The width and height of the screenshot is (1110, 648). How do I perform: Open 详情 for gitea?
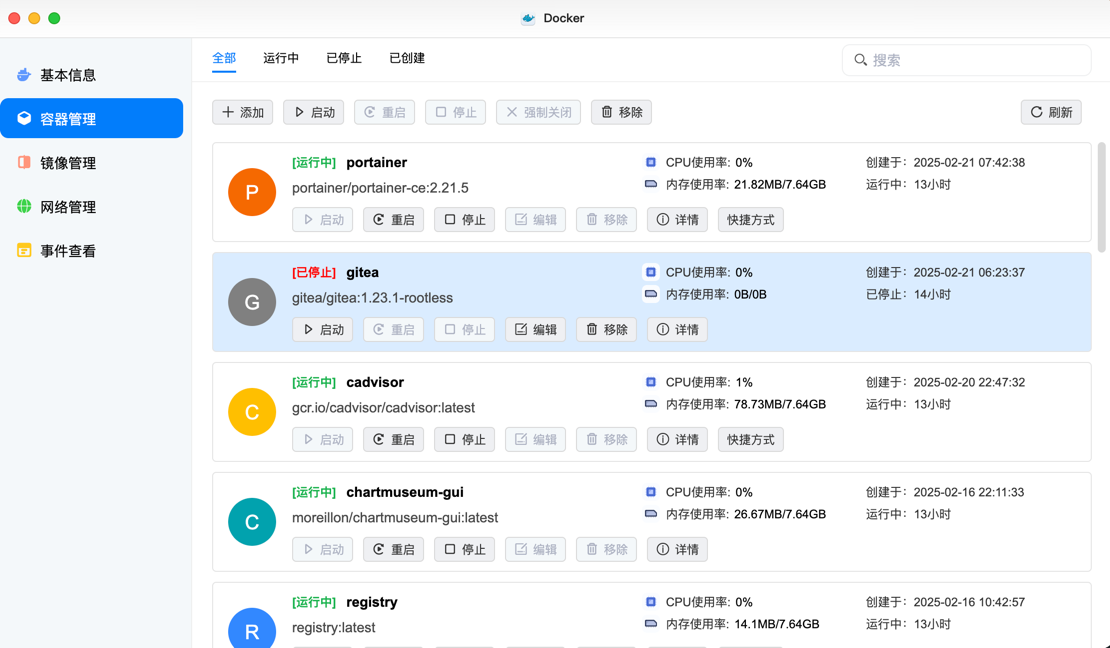677,329
